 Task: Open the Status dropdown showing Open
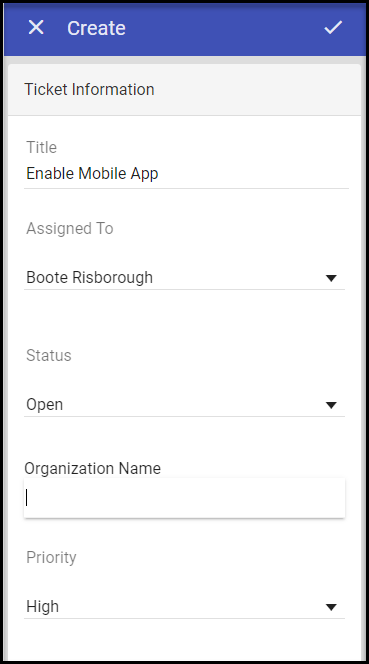click(x=184, y=405)
